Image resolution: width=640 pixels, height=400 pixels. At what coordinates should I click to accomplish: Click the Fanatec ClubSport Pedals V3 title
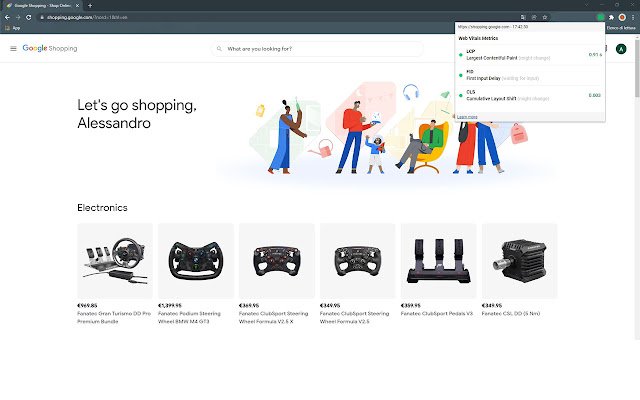(x=436, y=313)
